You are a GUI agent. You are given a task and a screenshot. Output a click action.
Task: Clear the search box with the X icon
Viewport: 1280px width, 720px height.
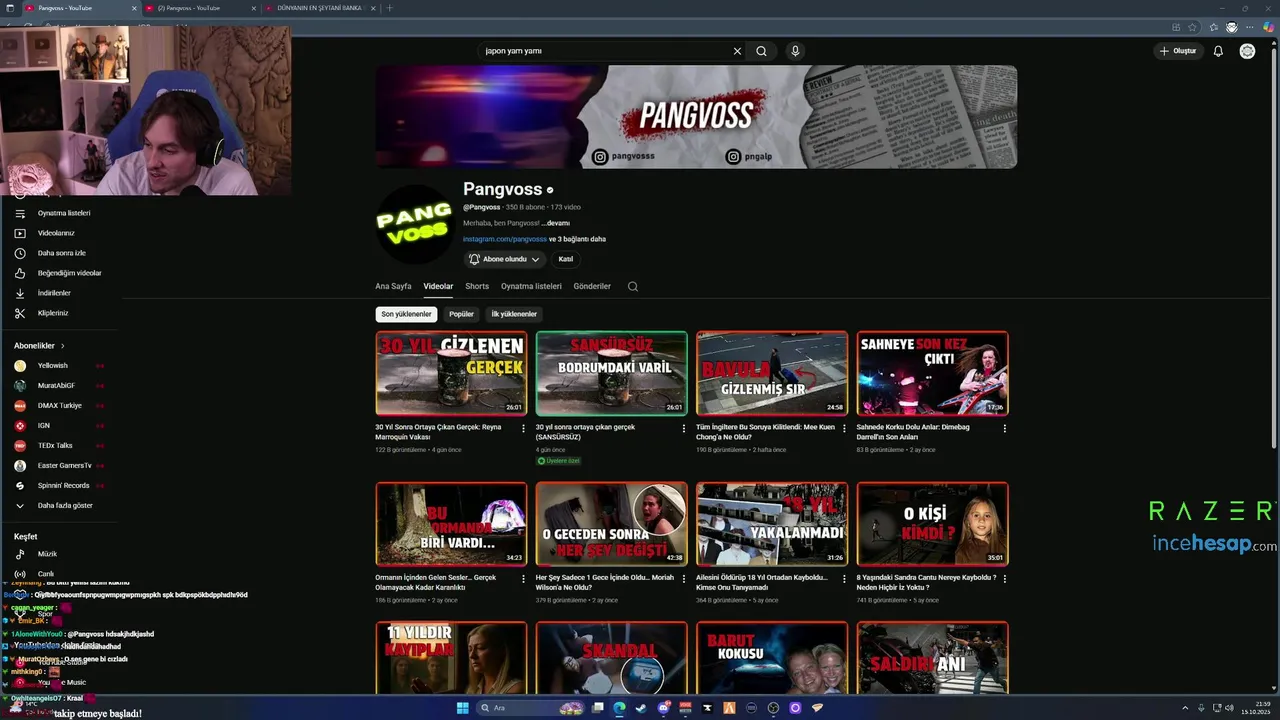tap(737, 51)
